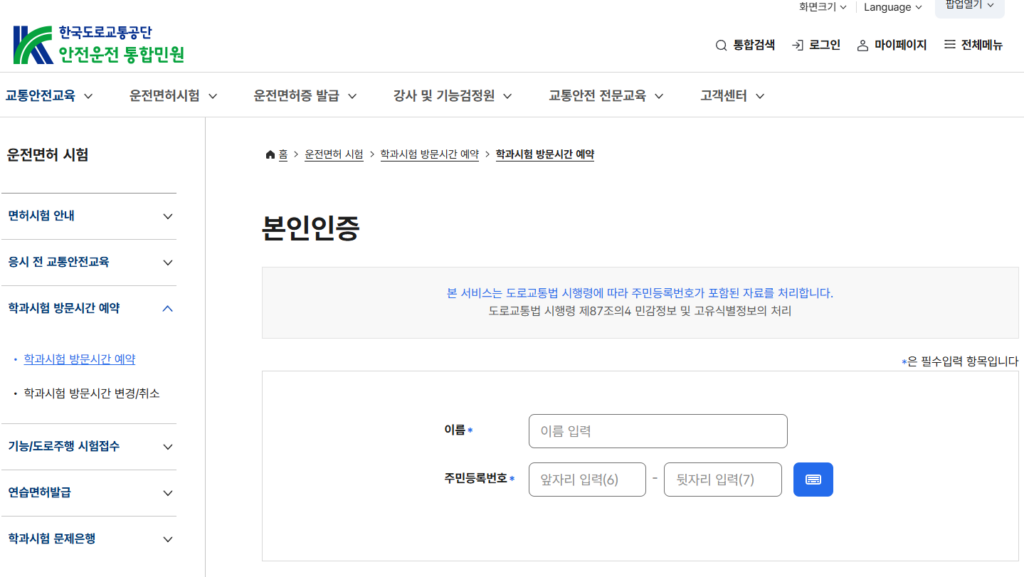Expand 기능/도로주행 시험접수 sidebar section
1024x577 pixels.
coord(89,446)
